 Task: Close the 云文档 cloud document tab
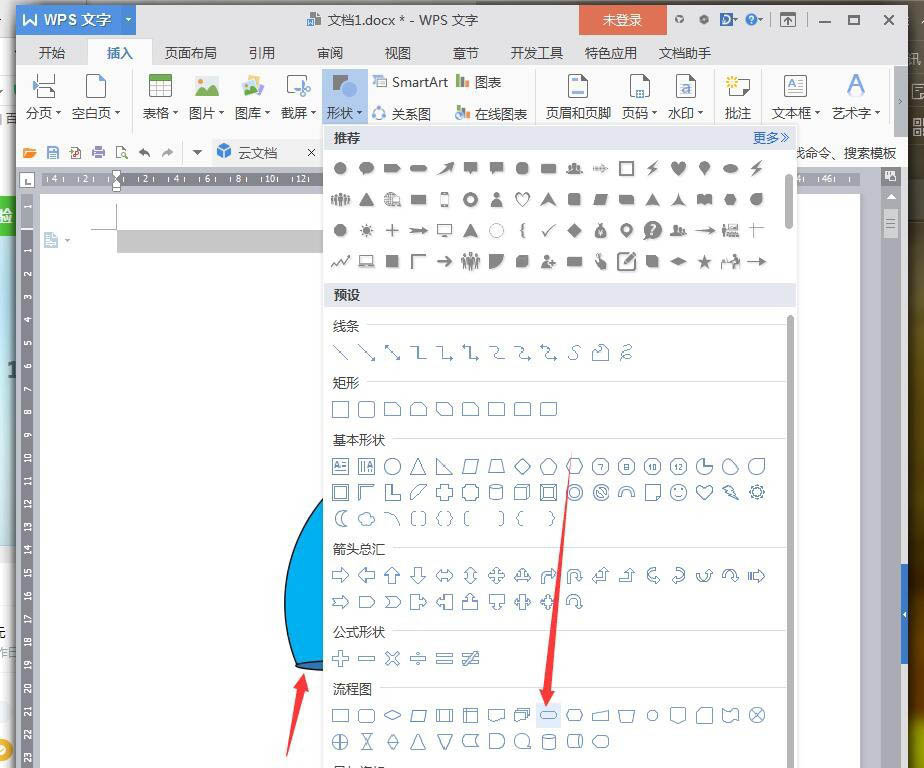pos(311,153)
